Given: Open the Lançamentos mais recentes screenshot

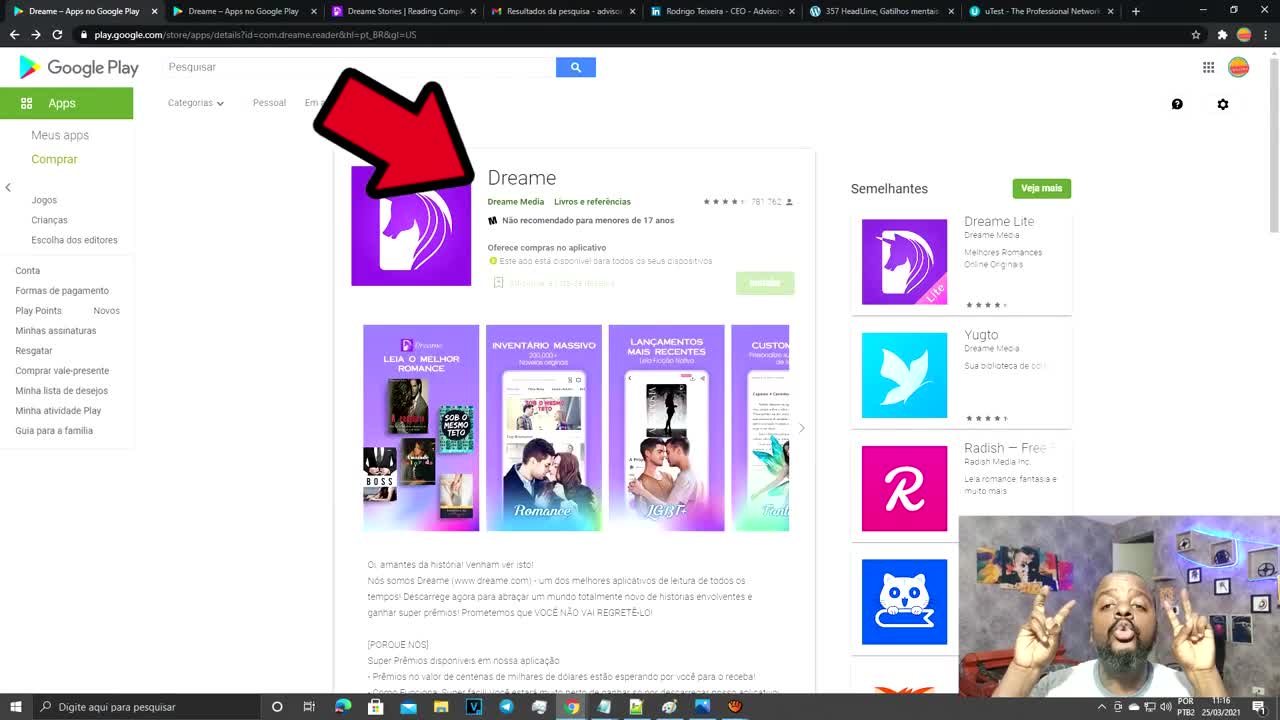Looking at the screenshot, I should 667,428.
